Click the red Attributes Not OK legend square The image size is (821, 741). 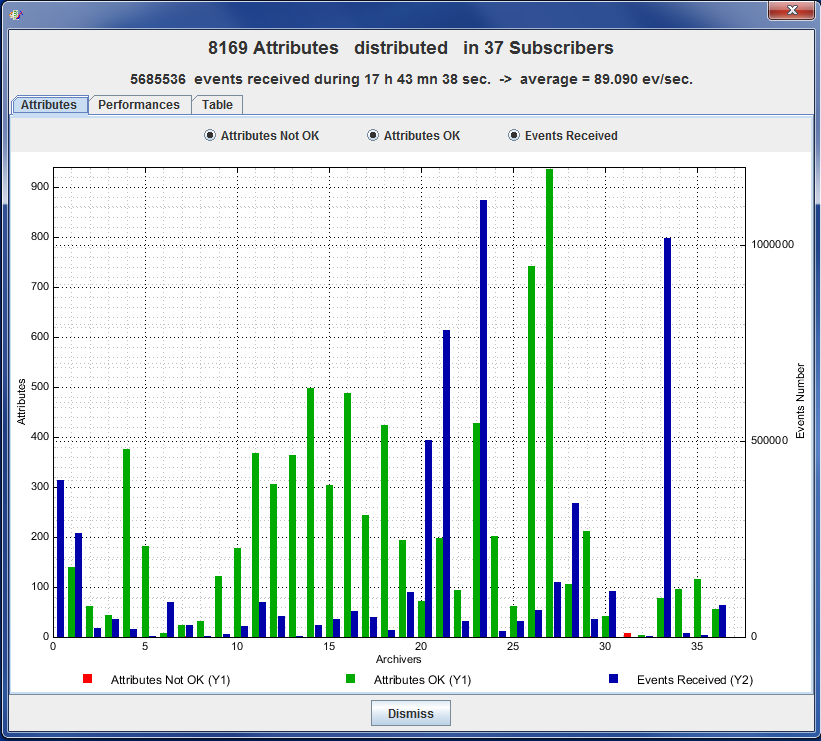[88, 679]
